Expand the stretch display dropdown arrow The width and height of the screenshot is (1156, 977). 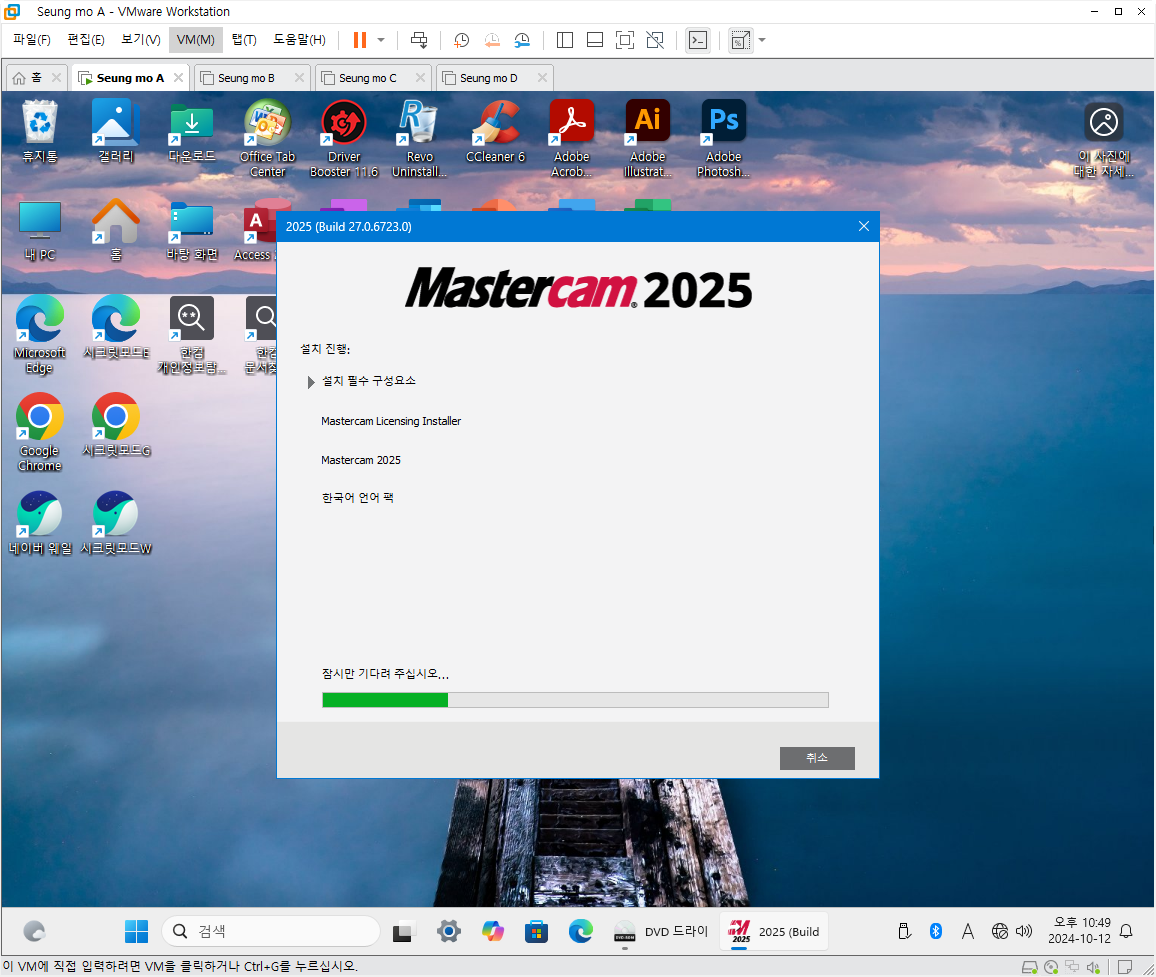tap(762, 40)
